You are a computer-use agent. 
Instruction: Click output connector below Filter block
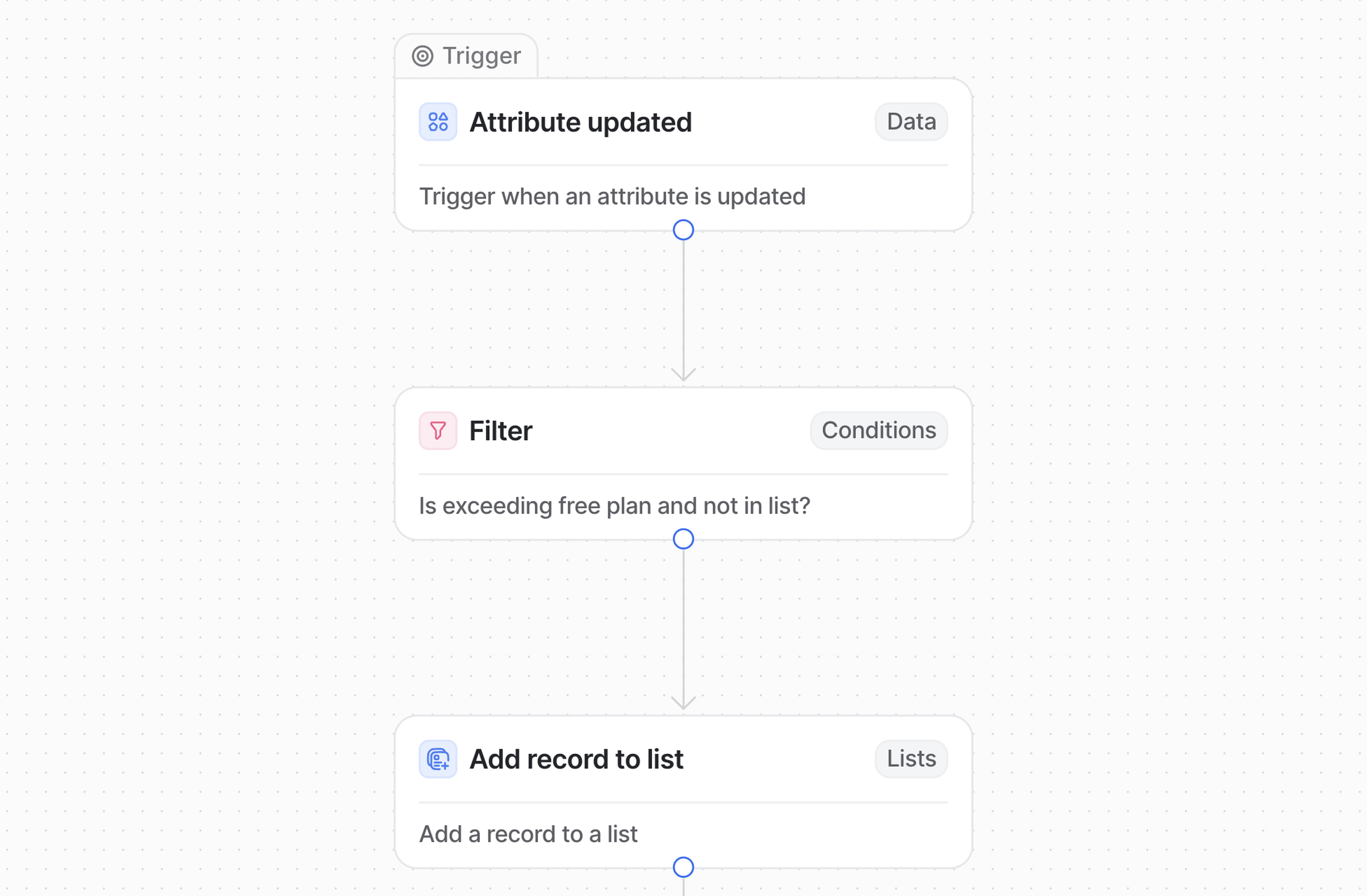click(x=683, y=539)
